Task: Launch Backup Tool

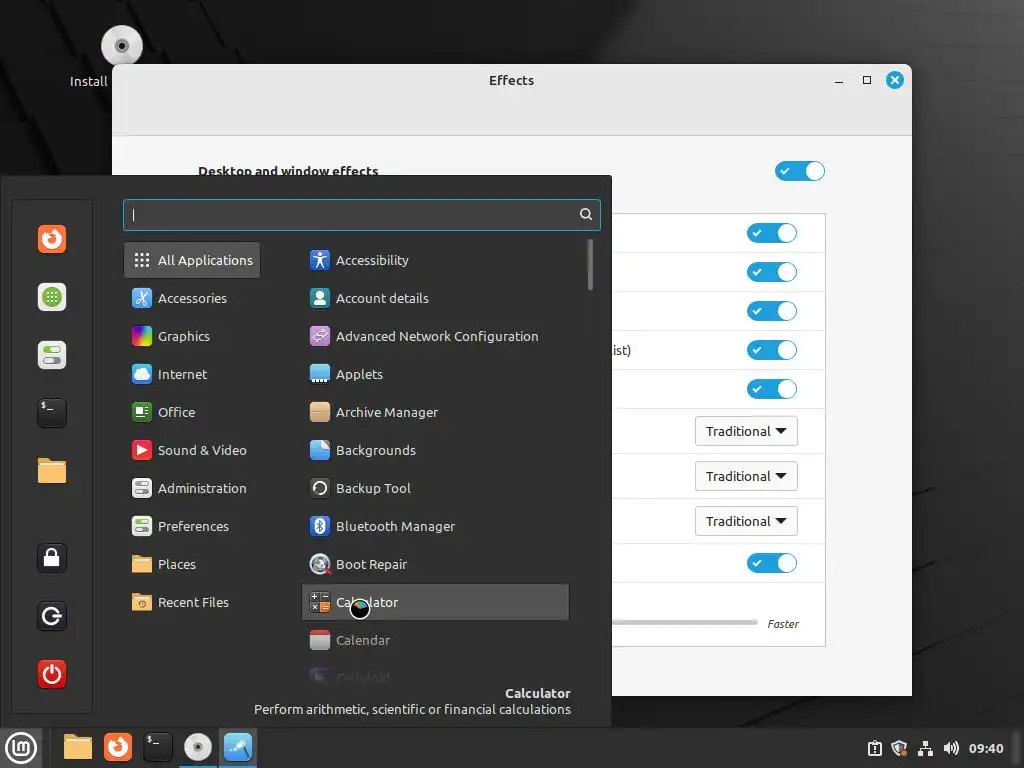Action: click(x=435, y=488)
